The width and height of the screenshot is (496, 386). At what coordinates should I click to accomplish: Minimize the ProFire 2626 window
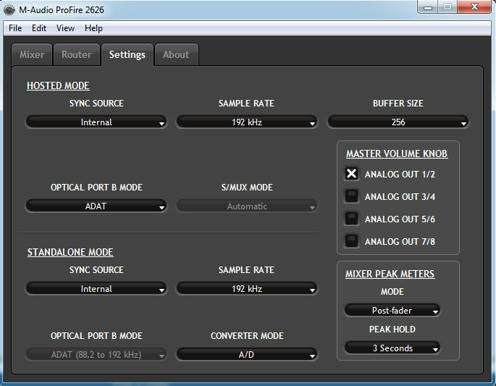pyautogui.click(x=428, y=7)
